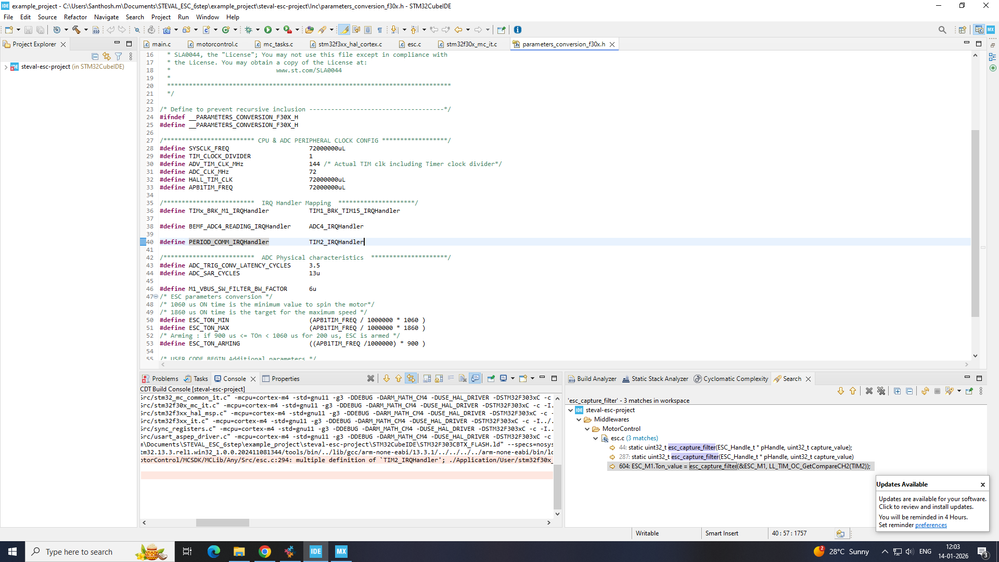Image resolution: width=999 pixels, height=562 pixels.
Task: Click the Windows Start button
Action: (x=12, y=551)
